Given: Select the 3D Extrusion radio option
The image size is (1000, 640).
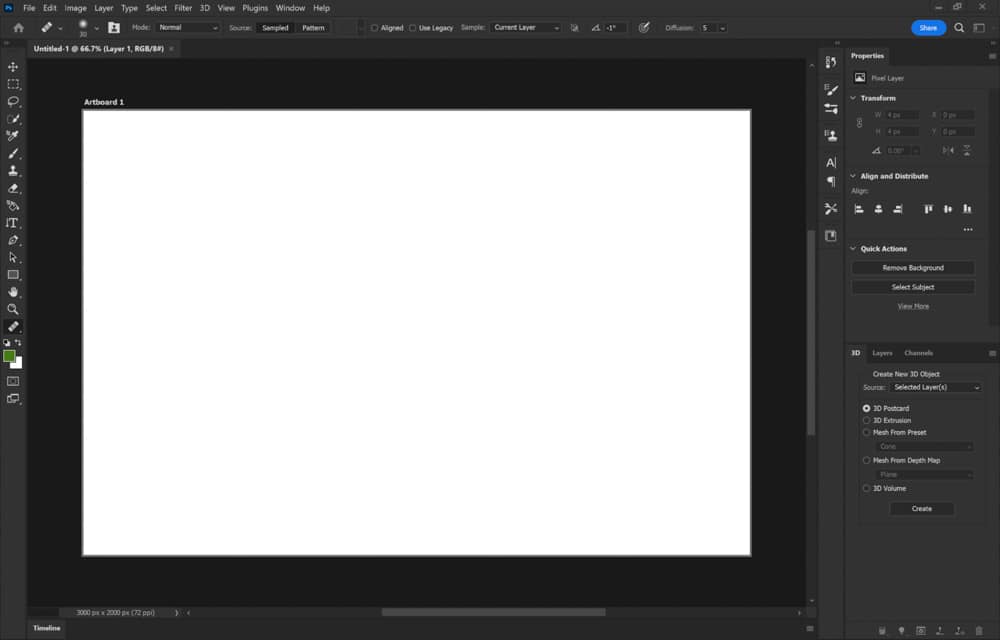Looking at the screenshot, I should pos(866,420).
